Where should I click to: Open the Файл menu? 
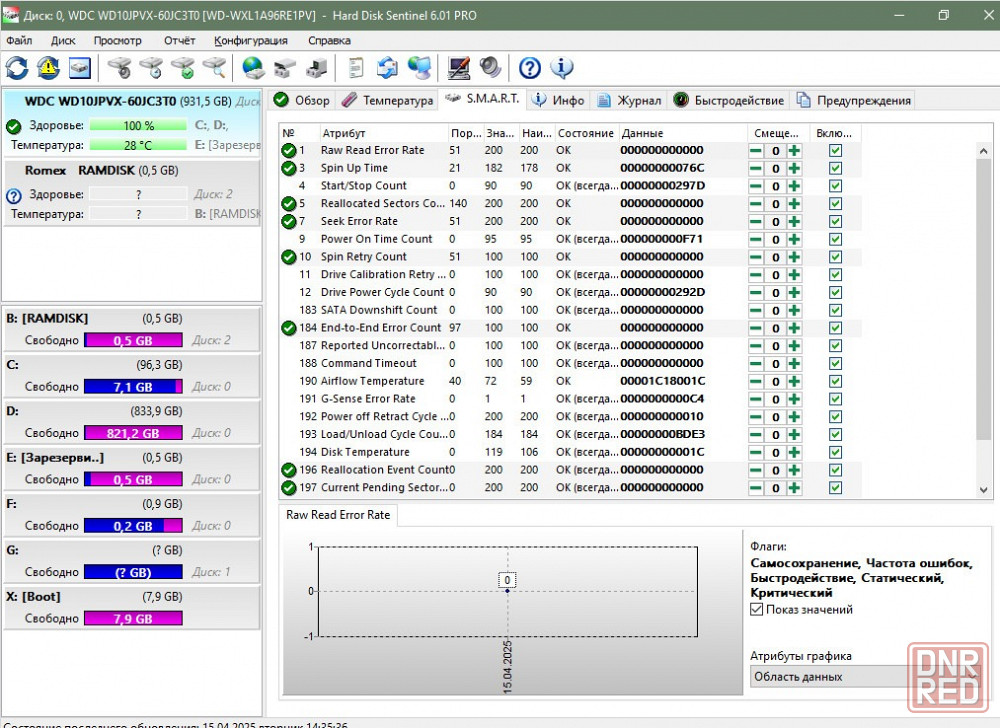click(19, 40)
